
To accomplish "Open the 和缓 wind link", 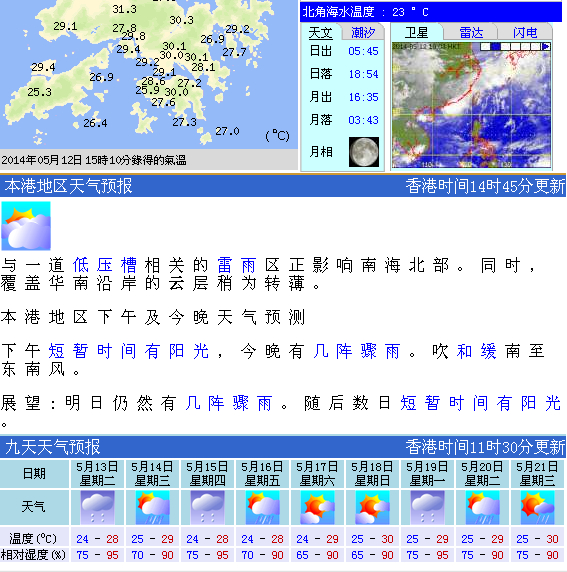I will [476, 352].
